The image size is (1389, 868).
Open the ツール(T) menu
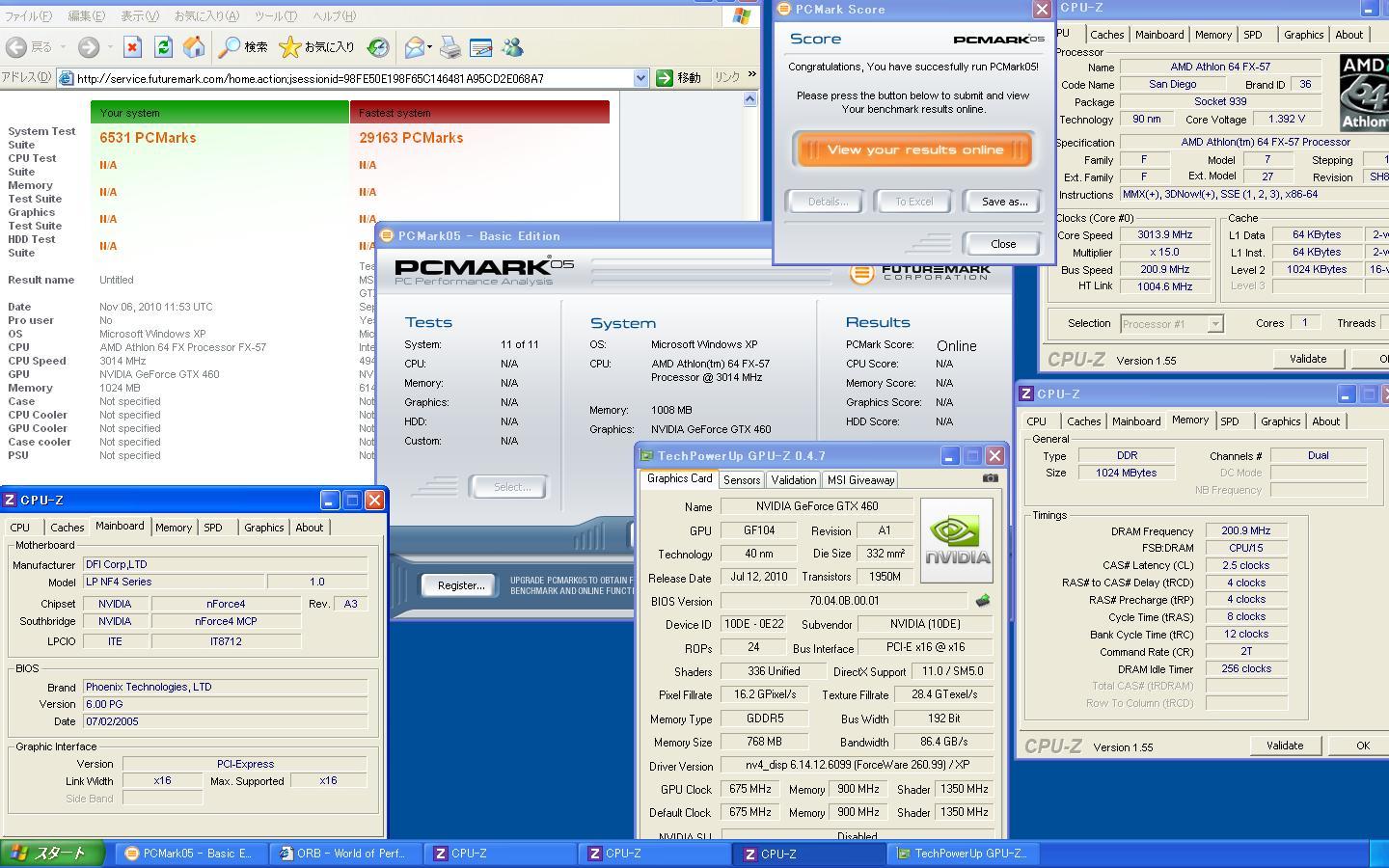[276, 16]
